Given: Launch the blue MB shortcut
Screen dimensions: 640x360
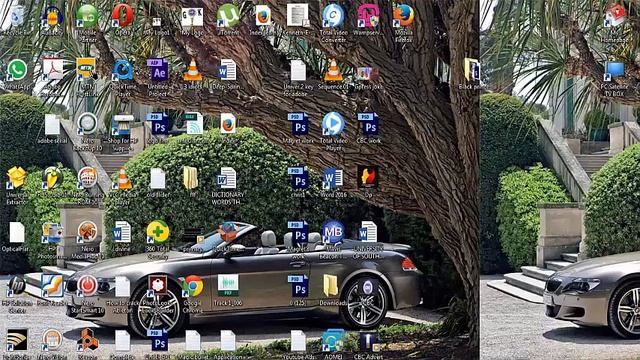Looking at the screenshot, I should [x=333, y=232].
